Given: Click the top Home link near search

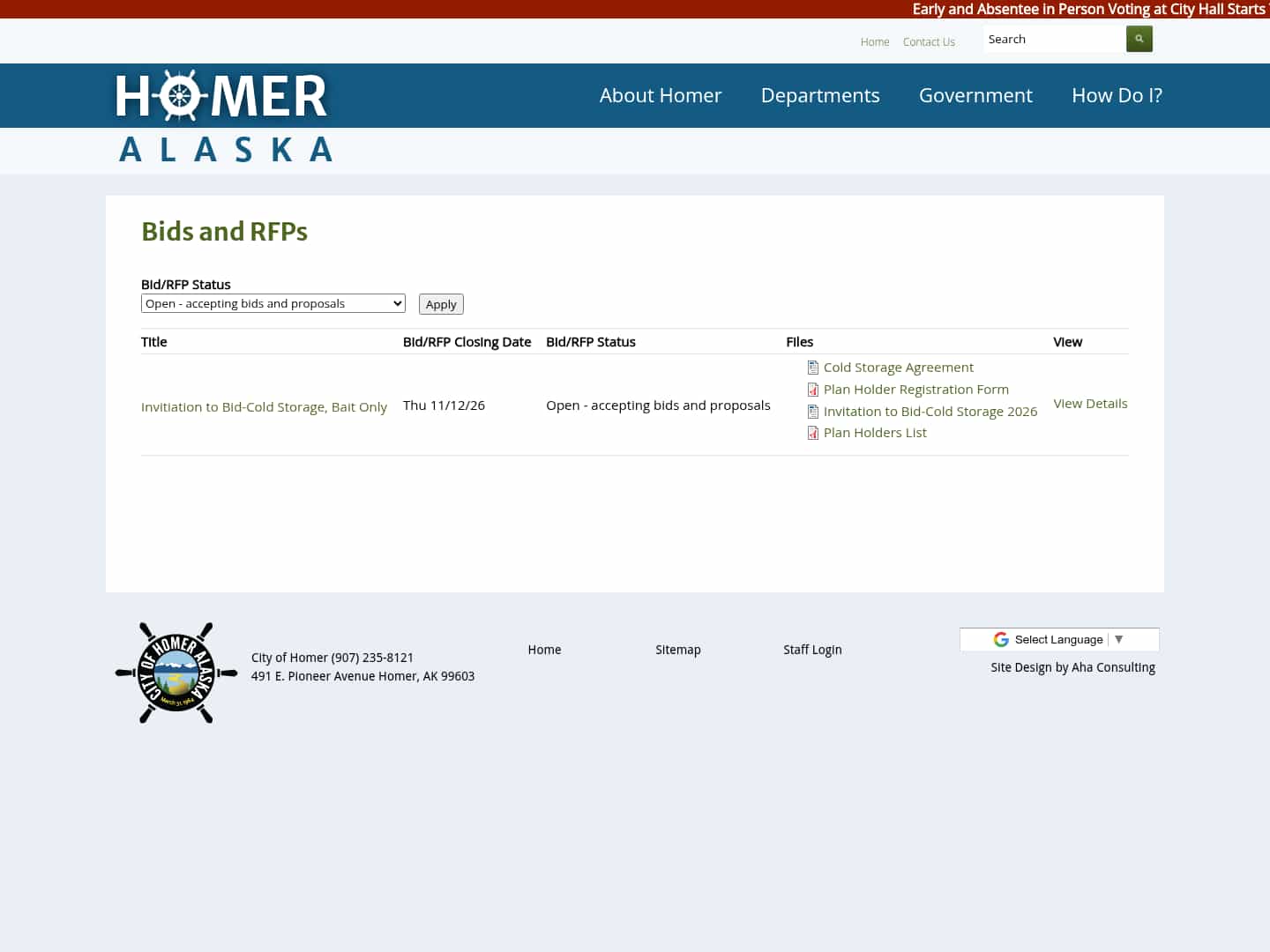Looking at the screenshot, I should (x=875, y=42).
